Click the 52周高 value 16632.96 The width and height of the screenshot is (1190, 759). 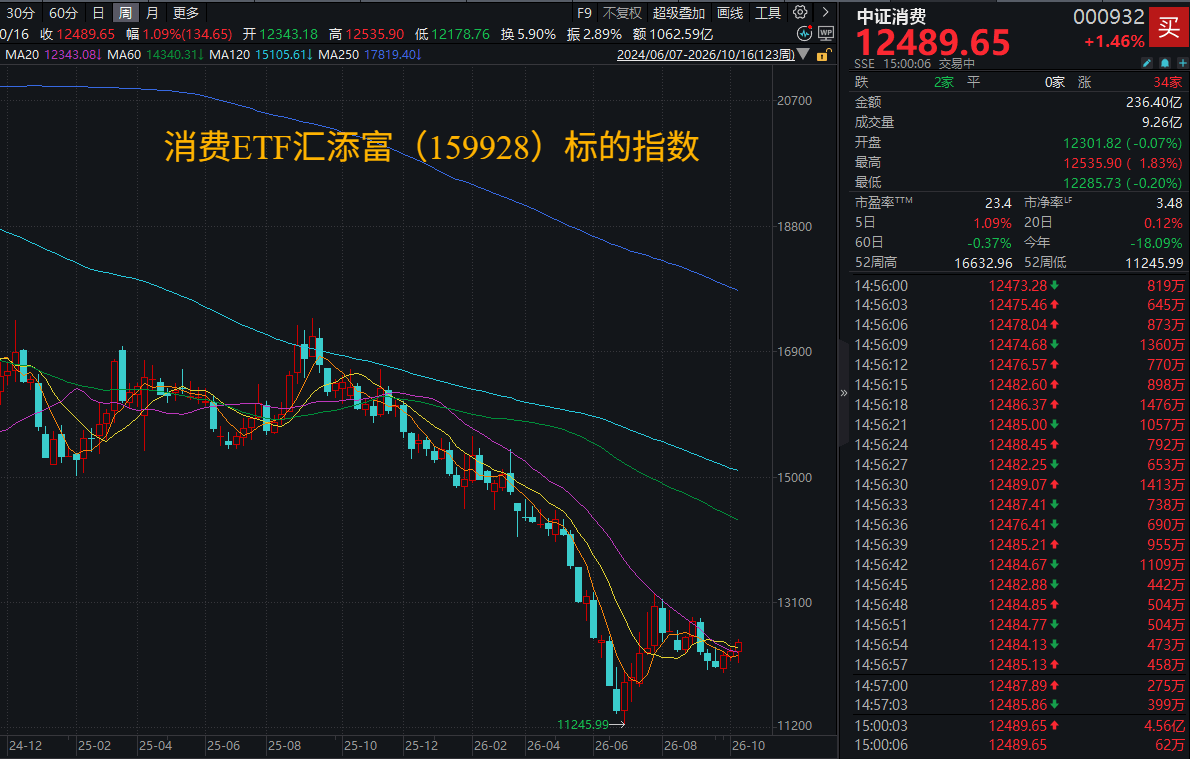click(x=983, y=263)
